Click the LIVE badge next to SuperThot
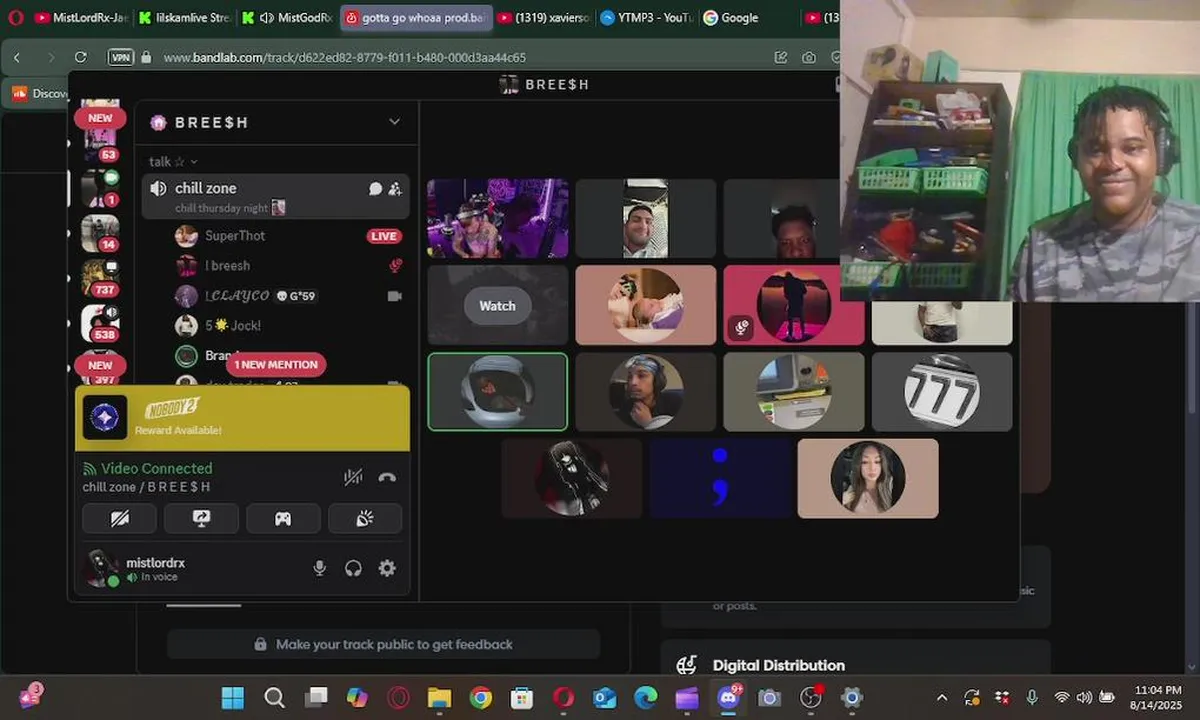 coord(384,236)
